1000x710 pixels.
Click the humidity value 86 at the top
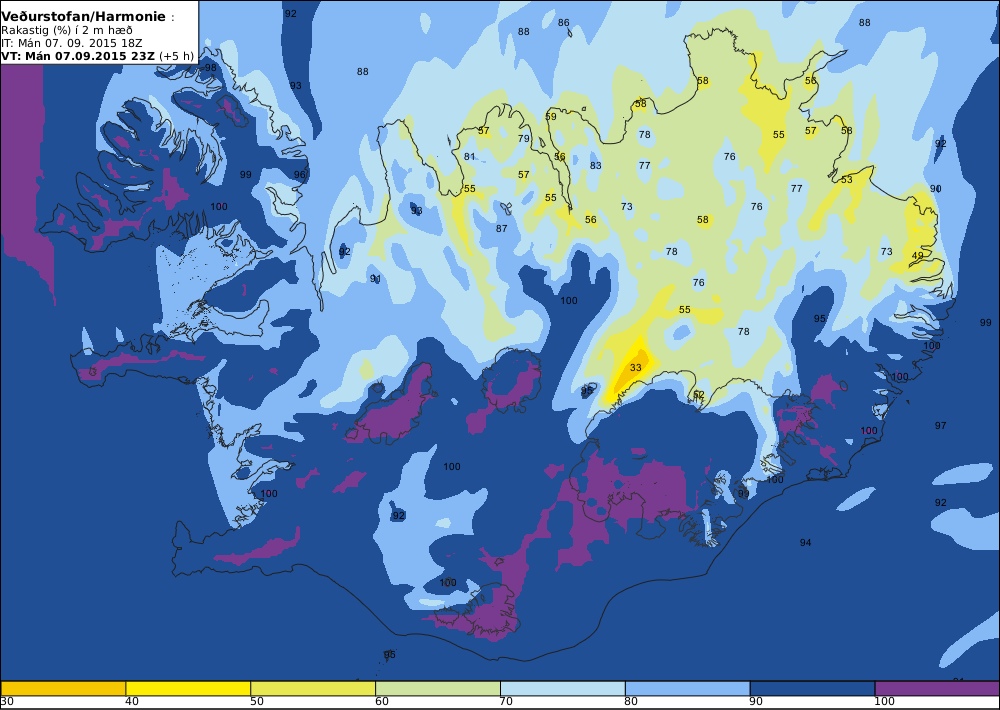[563, 22]
